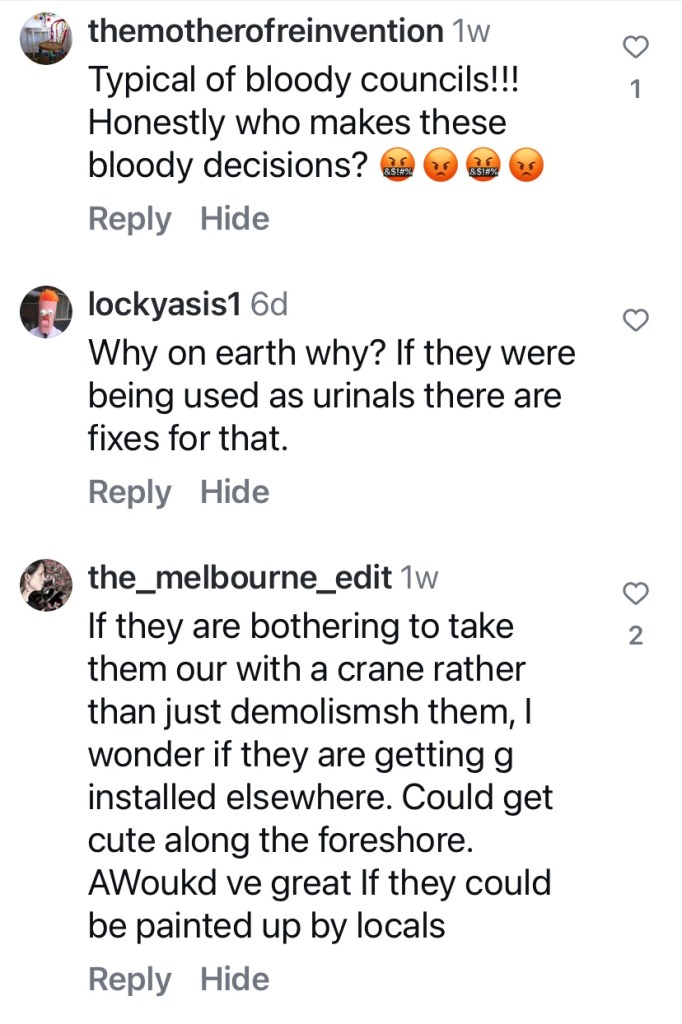Hide lockyasis1's comment

[235, 492]
